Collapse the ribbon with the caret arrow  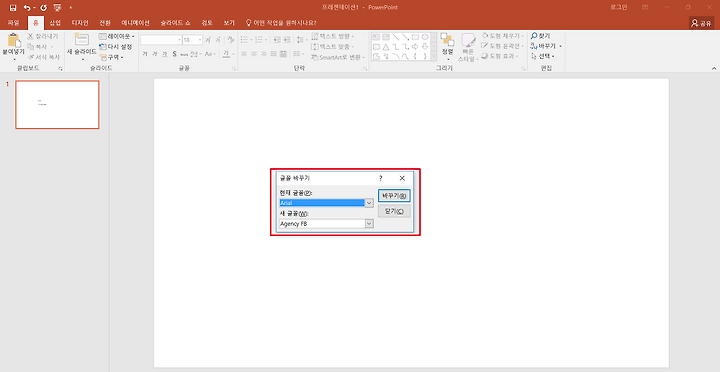tap(714, 68)
